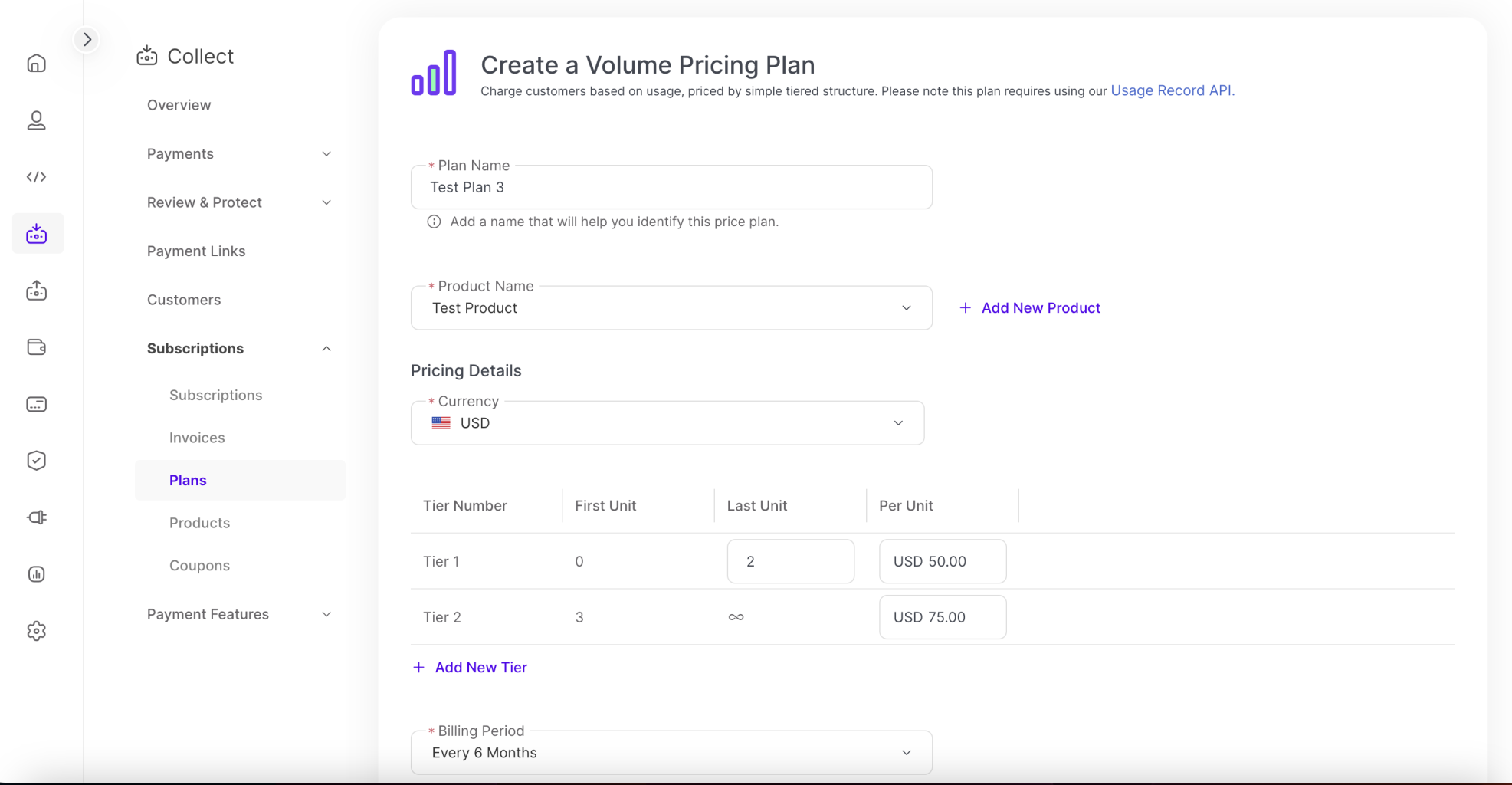1512x785 pixels.
Task: Select the wallet icon in left rail
Action: click(x=36, y=347)
